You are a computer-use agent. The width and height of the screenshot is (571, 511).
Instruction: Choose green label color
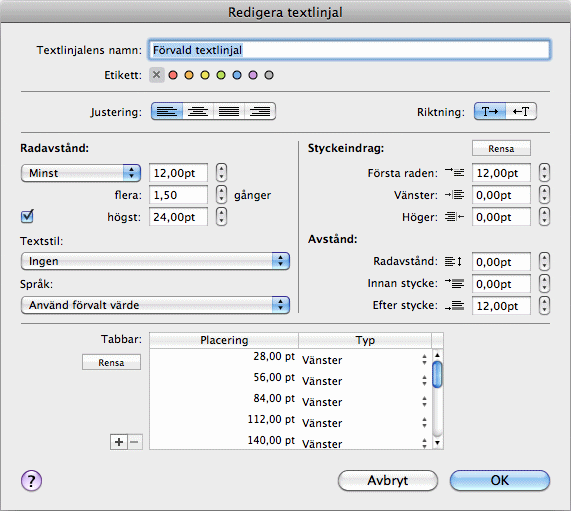pos(221,75)
